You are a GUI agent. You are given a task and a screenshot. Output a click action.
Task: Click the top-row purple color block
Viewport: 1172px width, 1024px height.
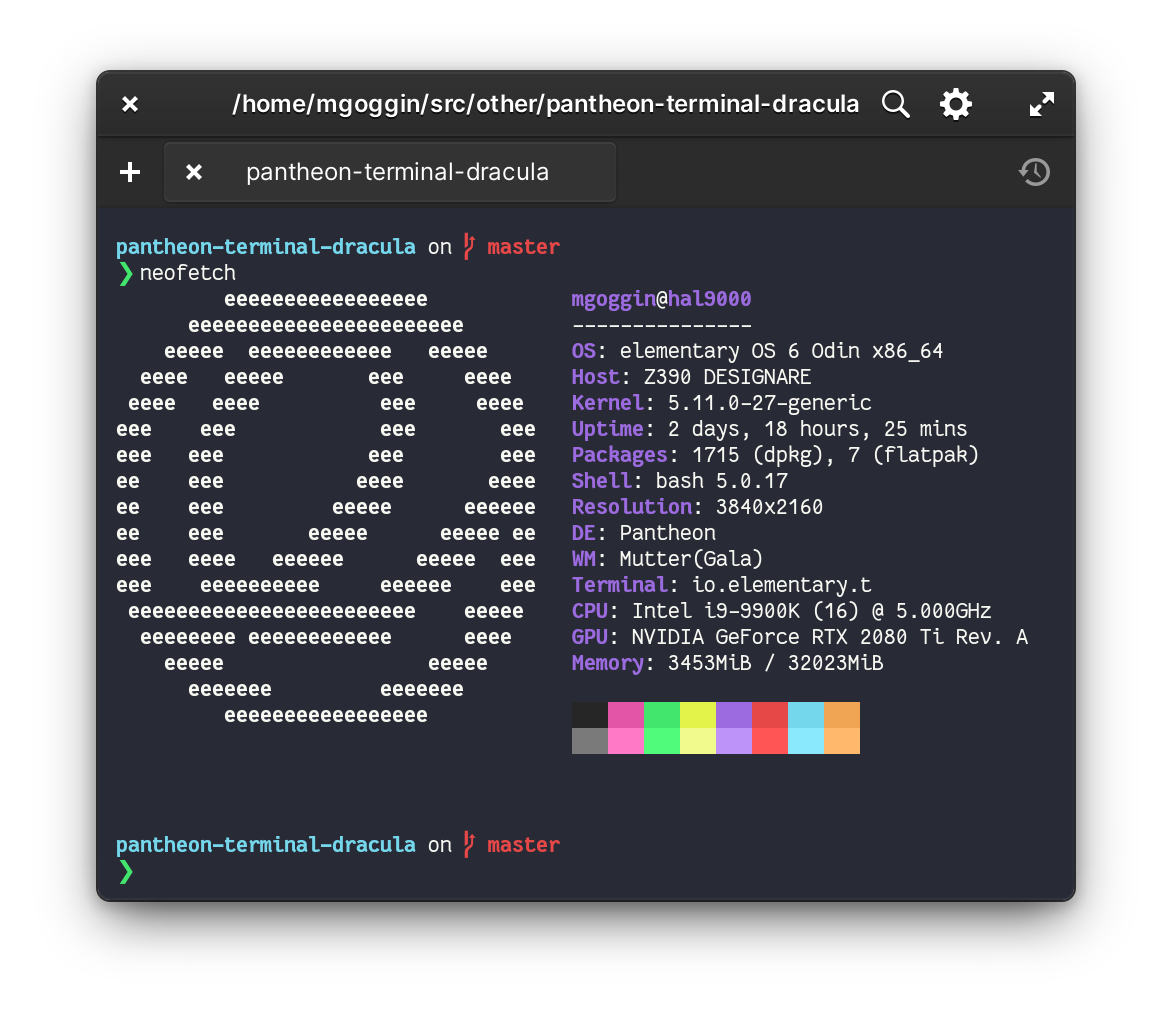734,715
